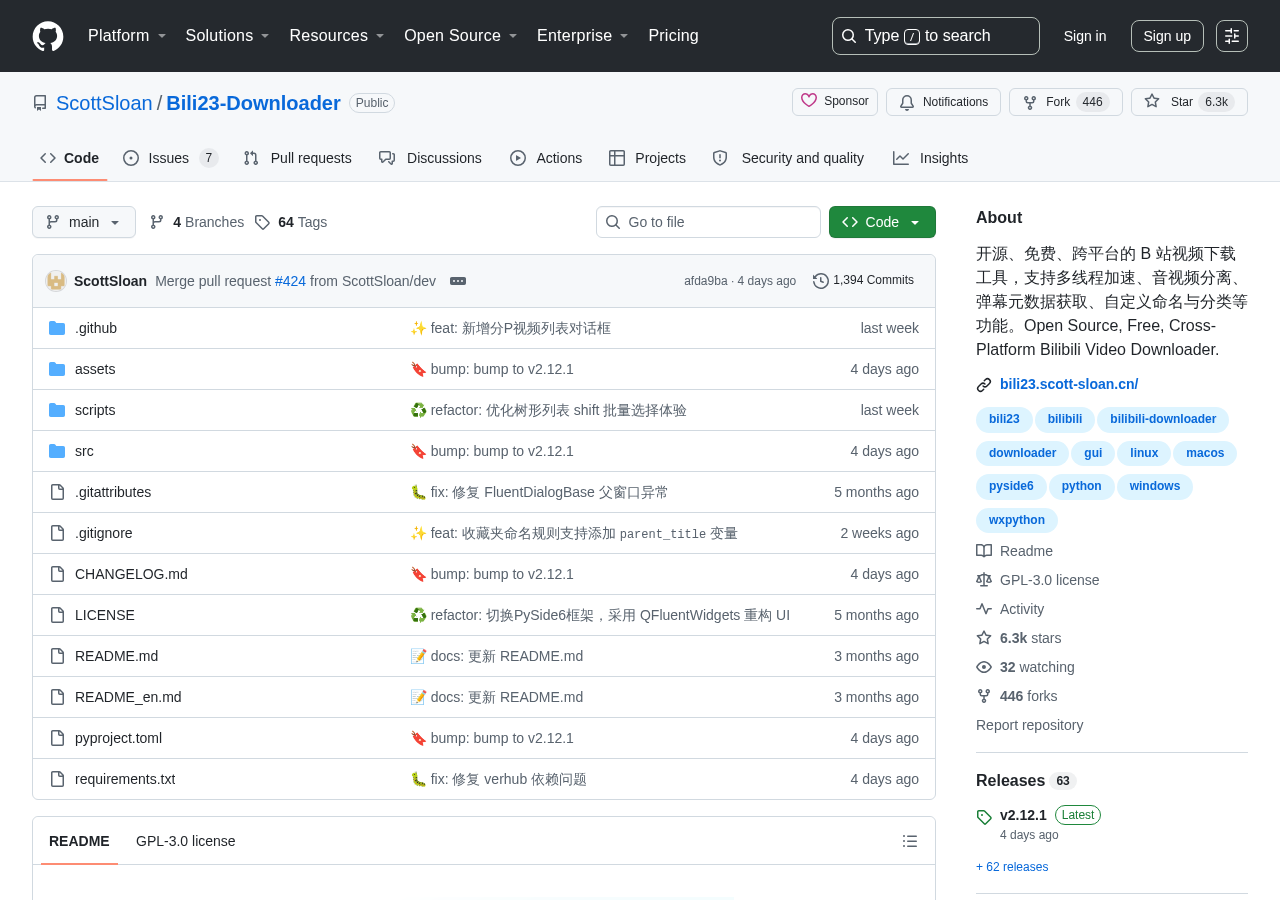Click the history clock icon beside Commits
The height and width of the screenshot is (900, 1280).
point(821,281)
